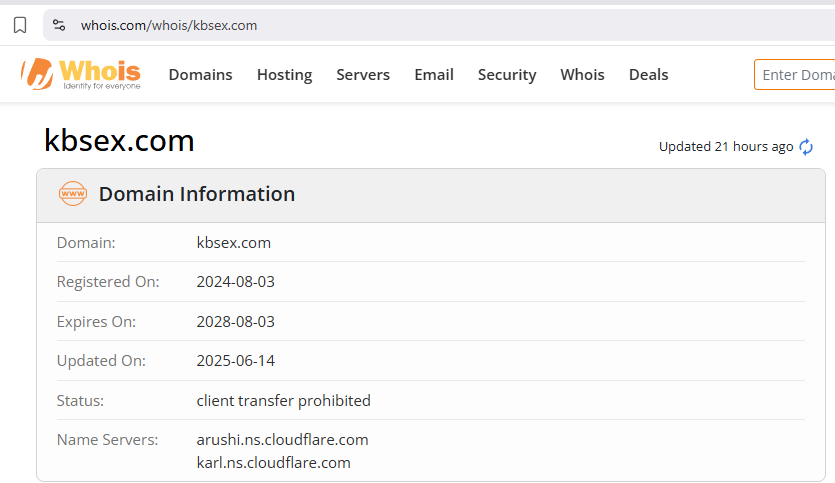Click the 'Updated On:' label
The width and height of the screenshot is (835, 483).
[x=101, y=361]
